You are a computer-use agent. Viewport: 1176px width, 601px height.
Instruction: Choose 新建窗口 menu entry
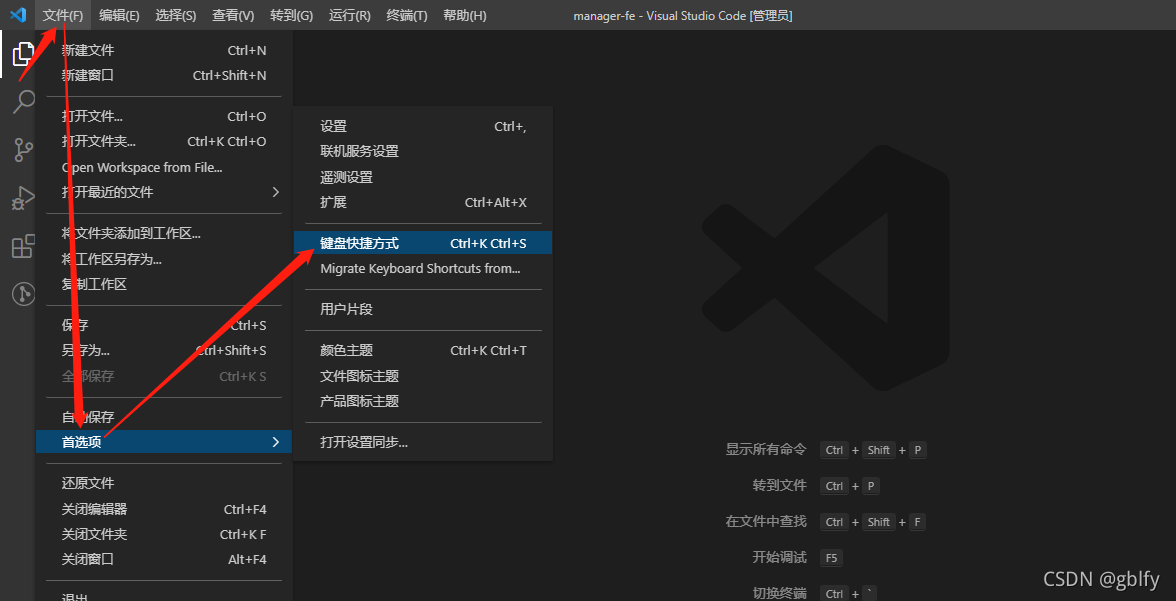[x=164, y=75]
